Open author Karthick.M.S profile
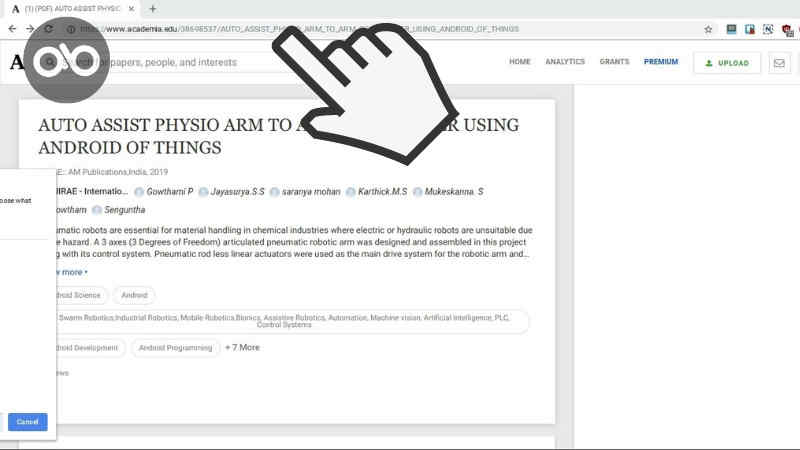Image resolution: width=800 pixels, height=450 pixels. click(x=377, y=192)
